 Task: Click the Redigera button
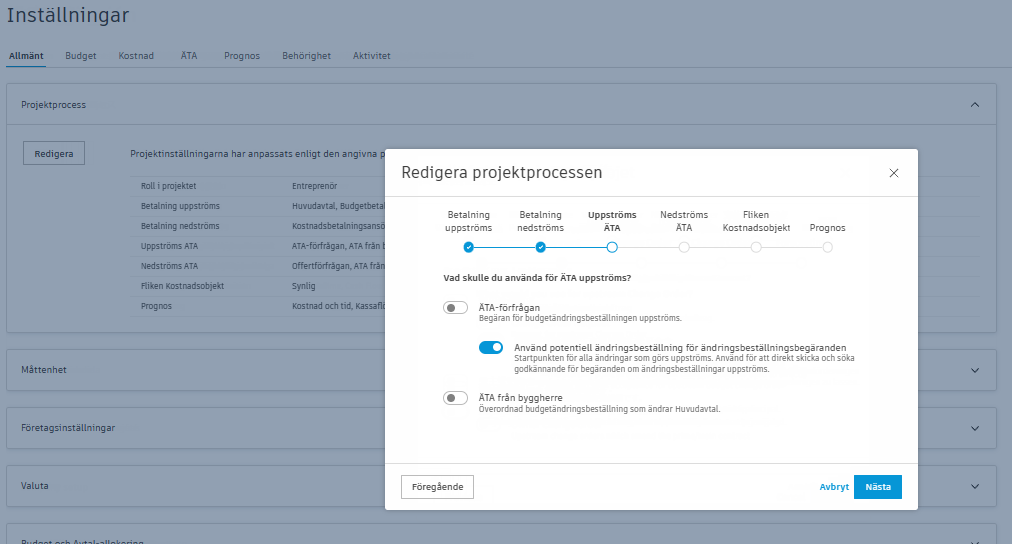click(x=54, y=154)
